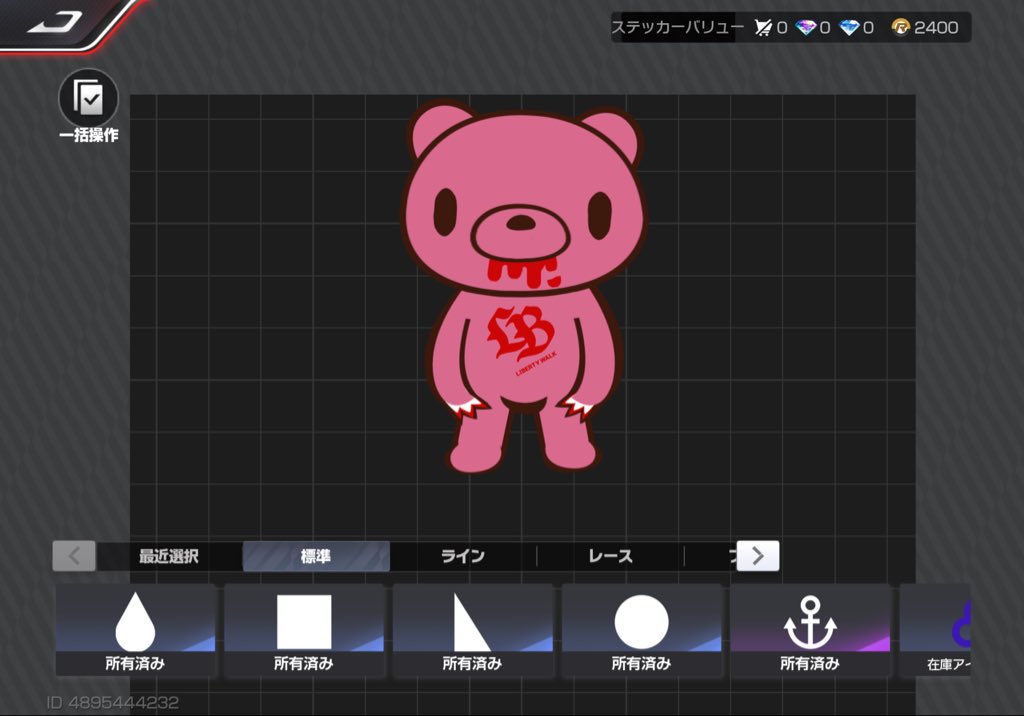Screen dimensions: 1024x716
Task: Go back using the top-left back arrow
Action: pos(54,23)
